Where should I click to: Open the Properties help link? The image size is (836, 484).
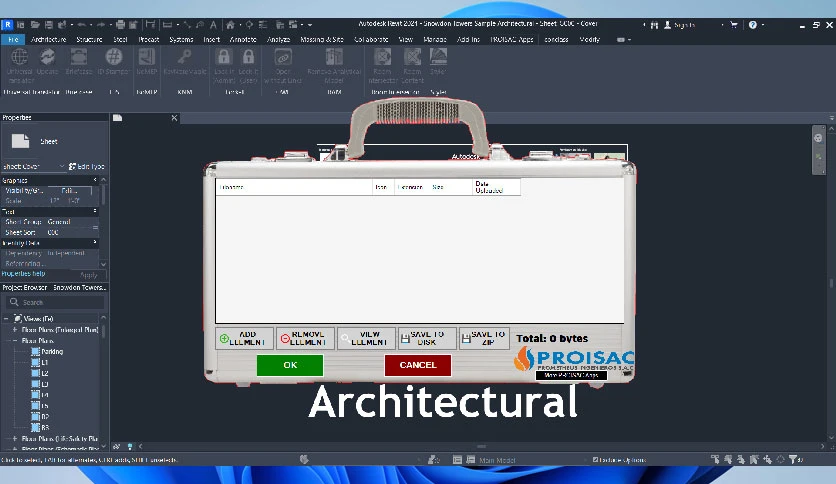(x=23, y=273)
